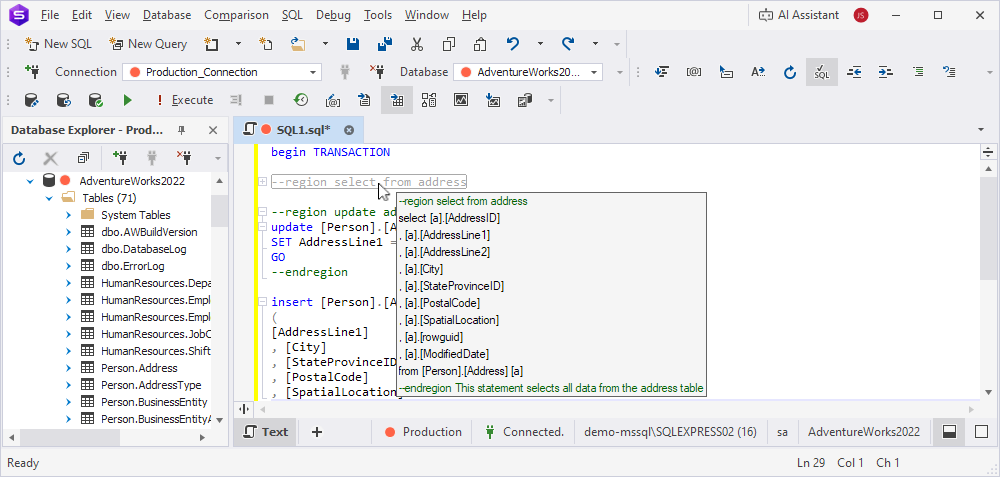Expand the System Tables node
This screenshot has width=1000, height=477.
pos(68,216)
